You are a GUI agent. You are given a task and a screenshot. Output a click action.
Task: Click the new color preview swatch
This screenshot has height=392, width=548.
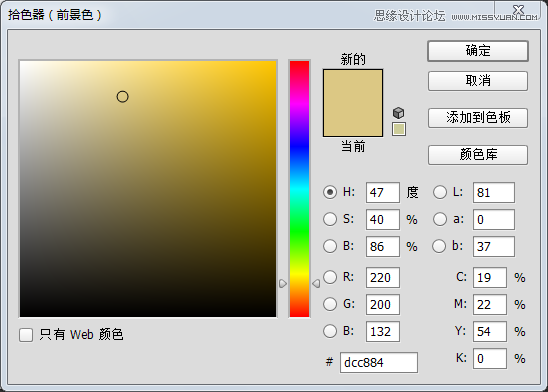tap(353, 86)
